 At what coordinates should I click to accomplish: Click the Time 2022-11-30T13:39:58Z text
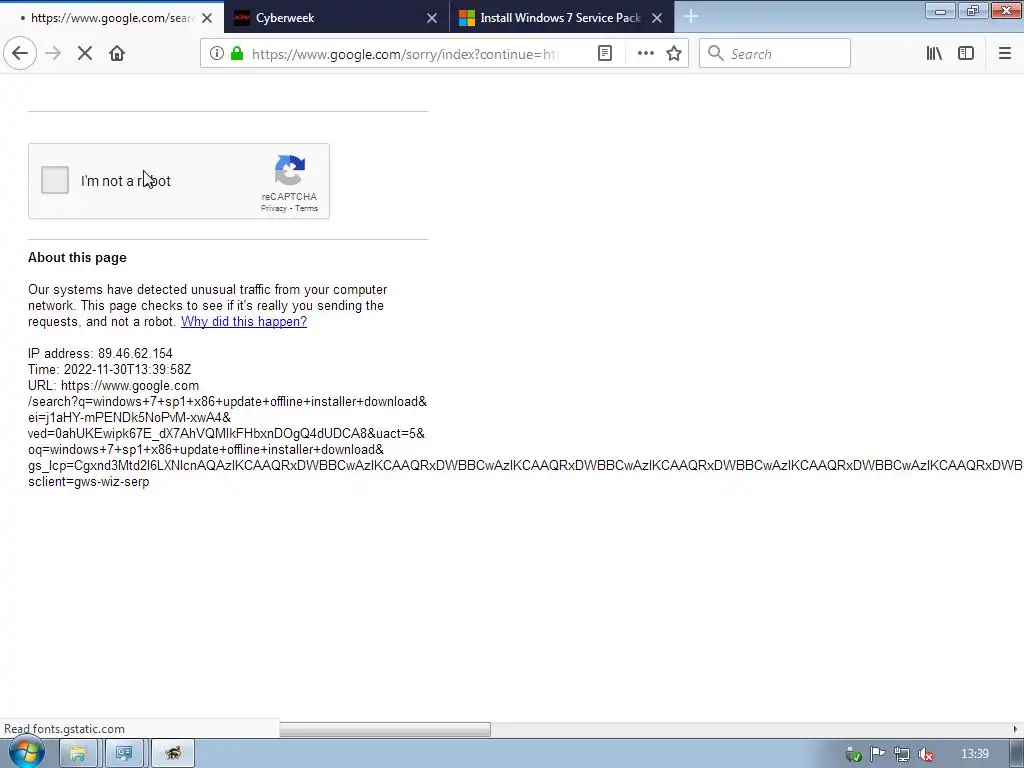pyautogui.click(x=110, y=370)
